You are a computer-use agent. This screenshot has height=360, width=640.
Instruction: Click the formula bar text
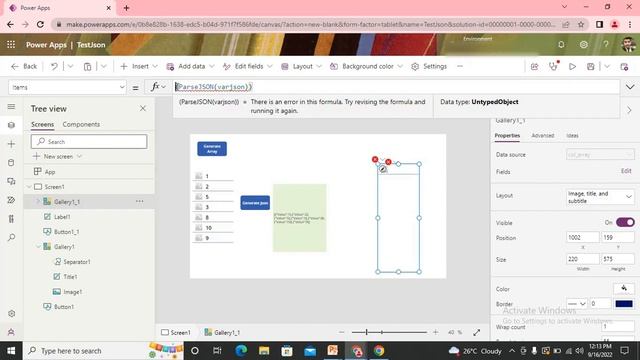tap(214, 87)
